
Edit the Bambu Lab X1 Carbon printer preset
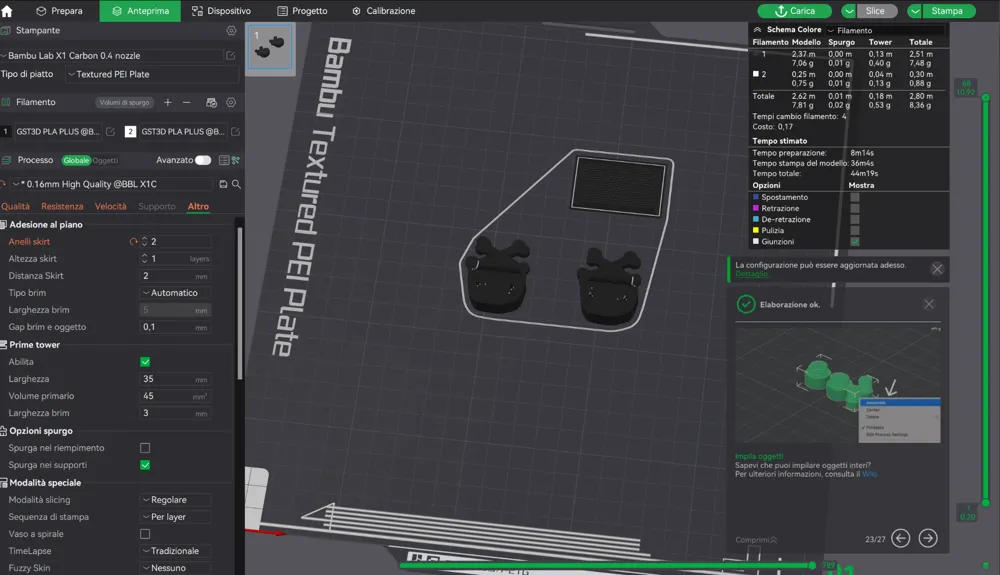click(230, 55)
